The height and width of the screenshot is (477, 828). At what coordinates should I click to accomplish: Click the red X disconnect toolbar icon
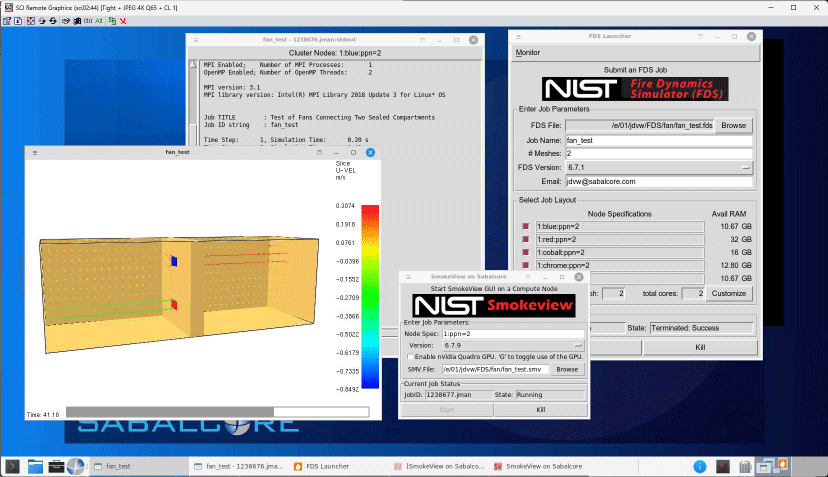point(122,19)
